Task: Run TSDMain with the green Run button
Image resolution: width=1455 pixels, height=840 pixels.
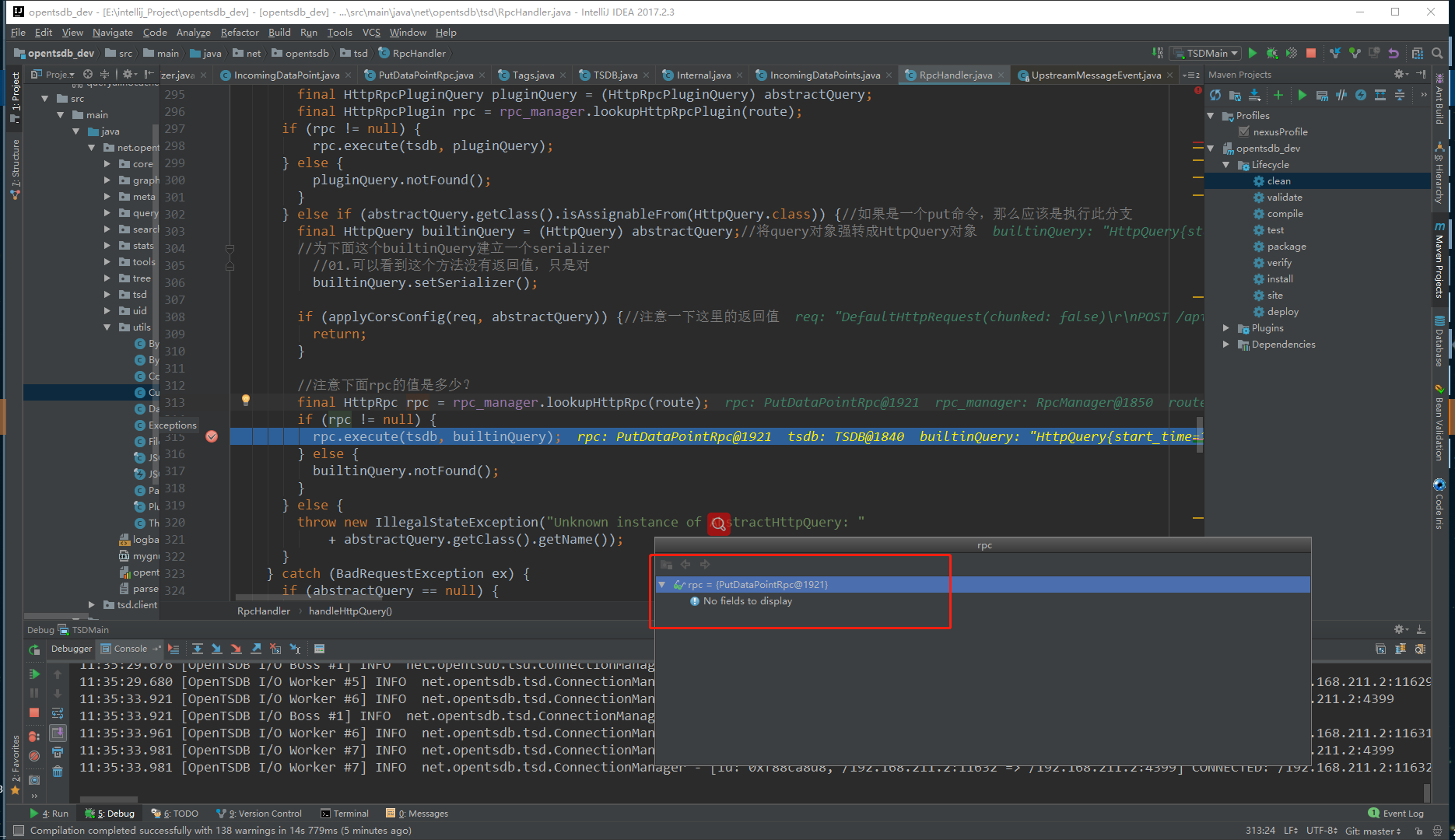Action: (x=1253, y=53)
